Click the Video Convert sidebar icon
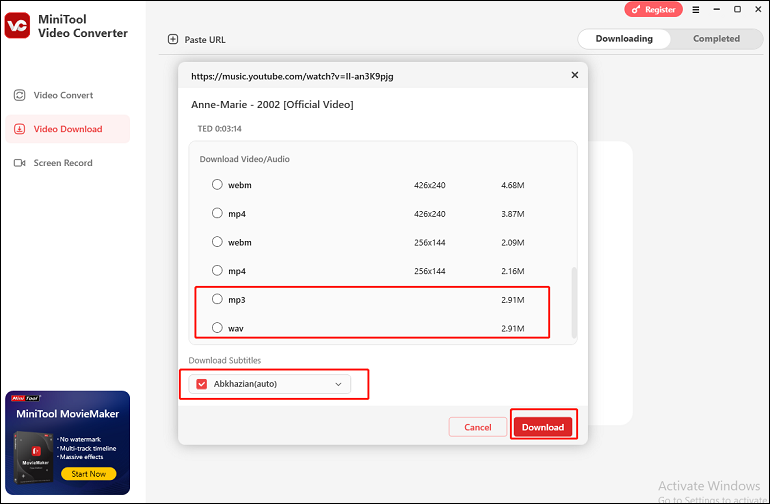770x504 pixels. click(x=20, y=95)
